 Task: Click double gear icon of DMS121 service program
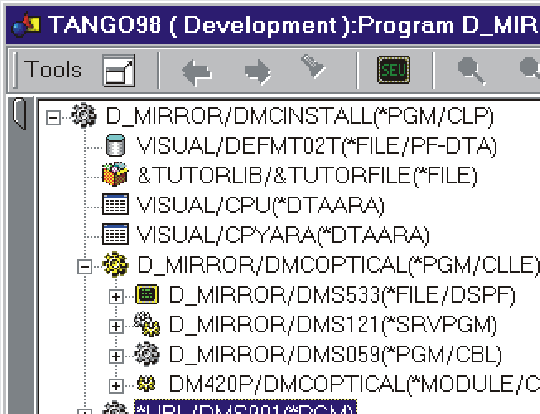(x=147, y=324)
